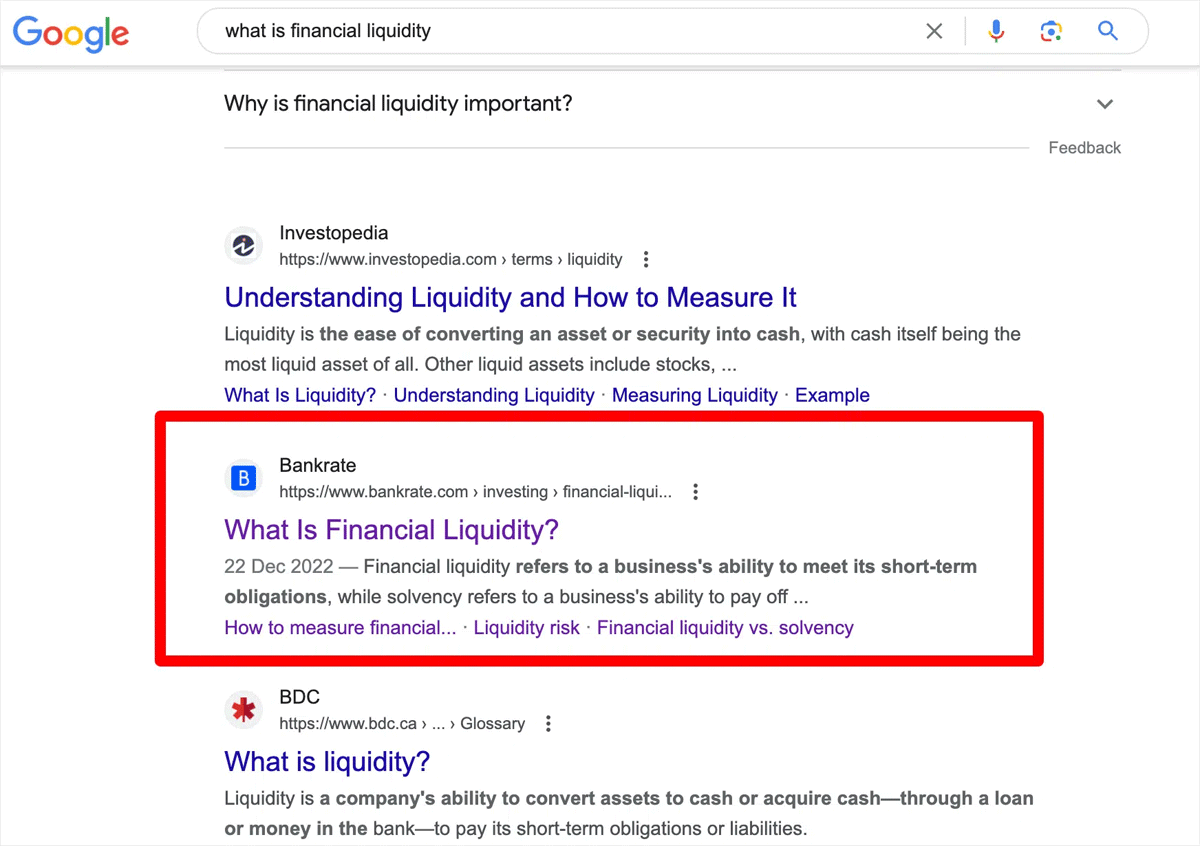Click the Investopedia favicon
Screen dimensions: 1200x846
243,245
